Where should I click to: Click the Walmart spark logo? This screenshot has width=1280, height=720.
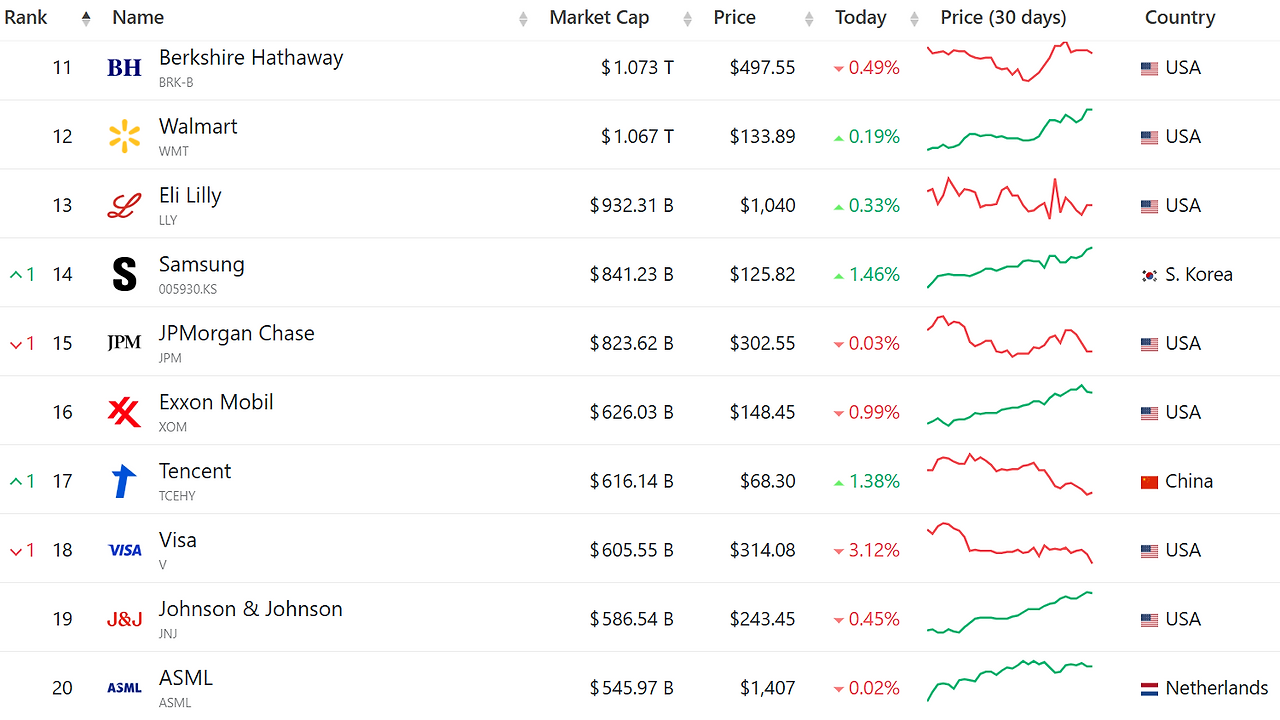click(x=124, y=137)
